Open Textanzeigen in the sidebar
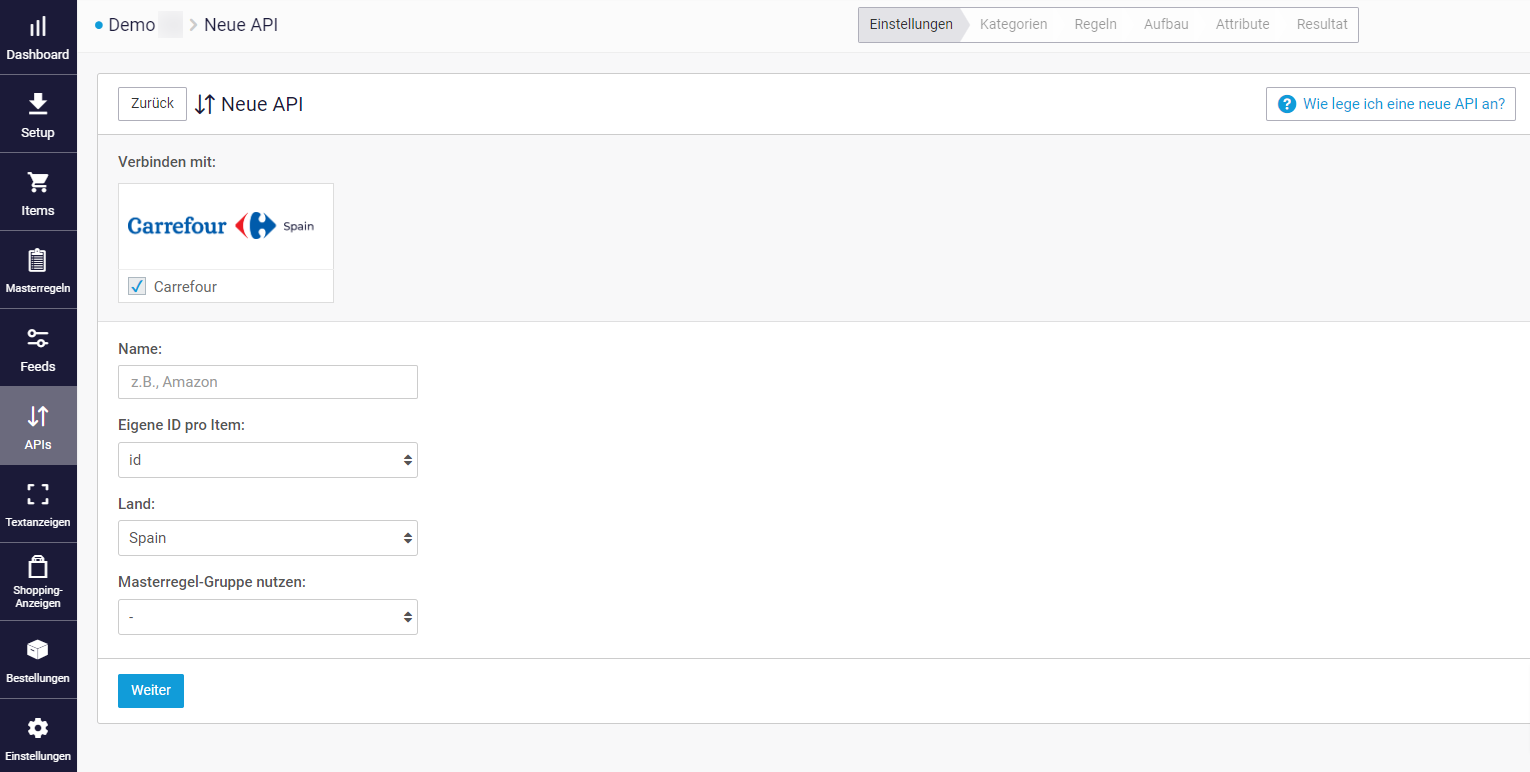Image resolution: width=1530 pixels, height=772 pixels. 38,505
